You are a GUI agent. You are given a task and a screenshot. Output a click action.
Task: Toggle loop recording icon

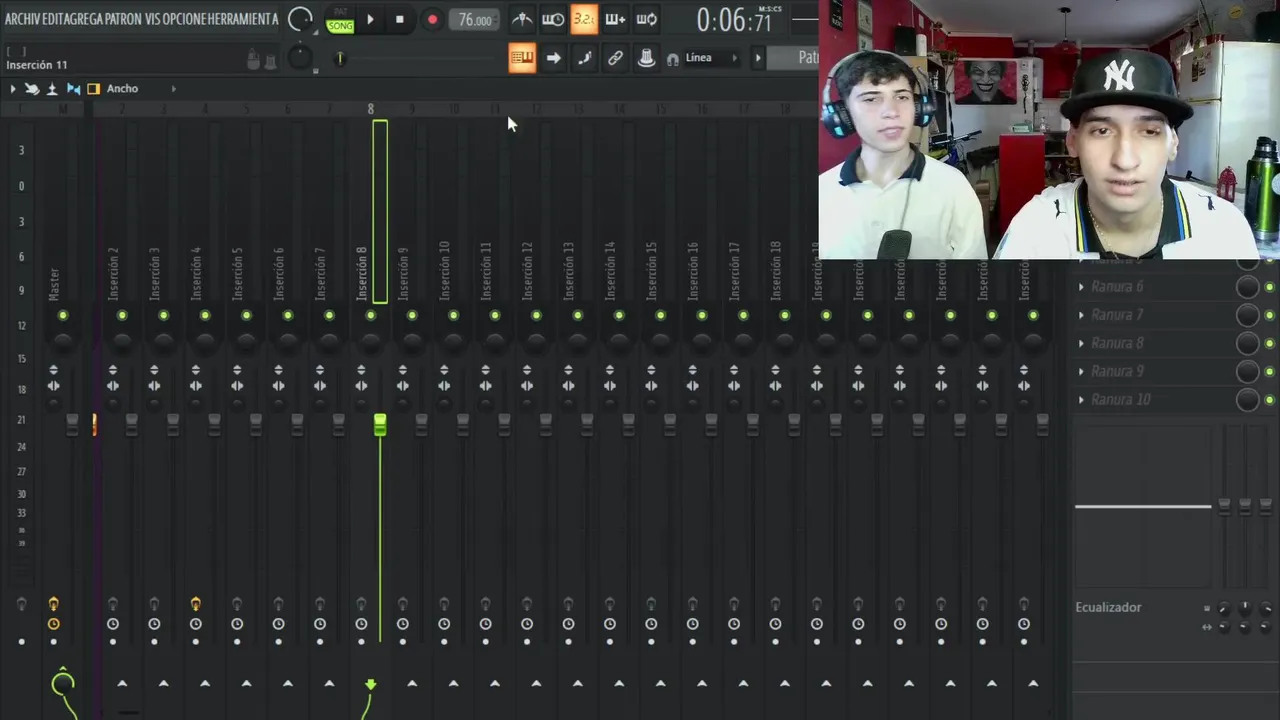pyautogui.click(x=647, y=19)
